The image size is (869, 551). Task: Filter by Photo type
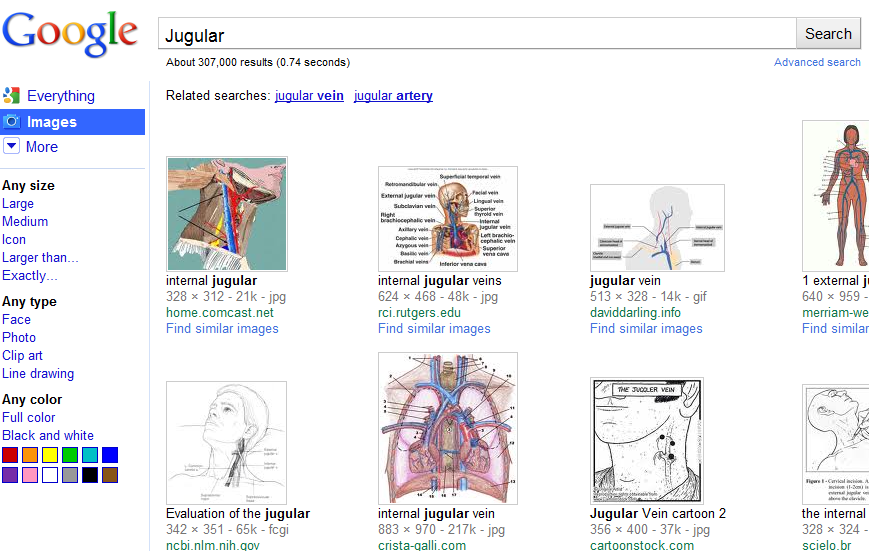(19, 337)
